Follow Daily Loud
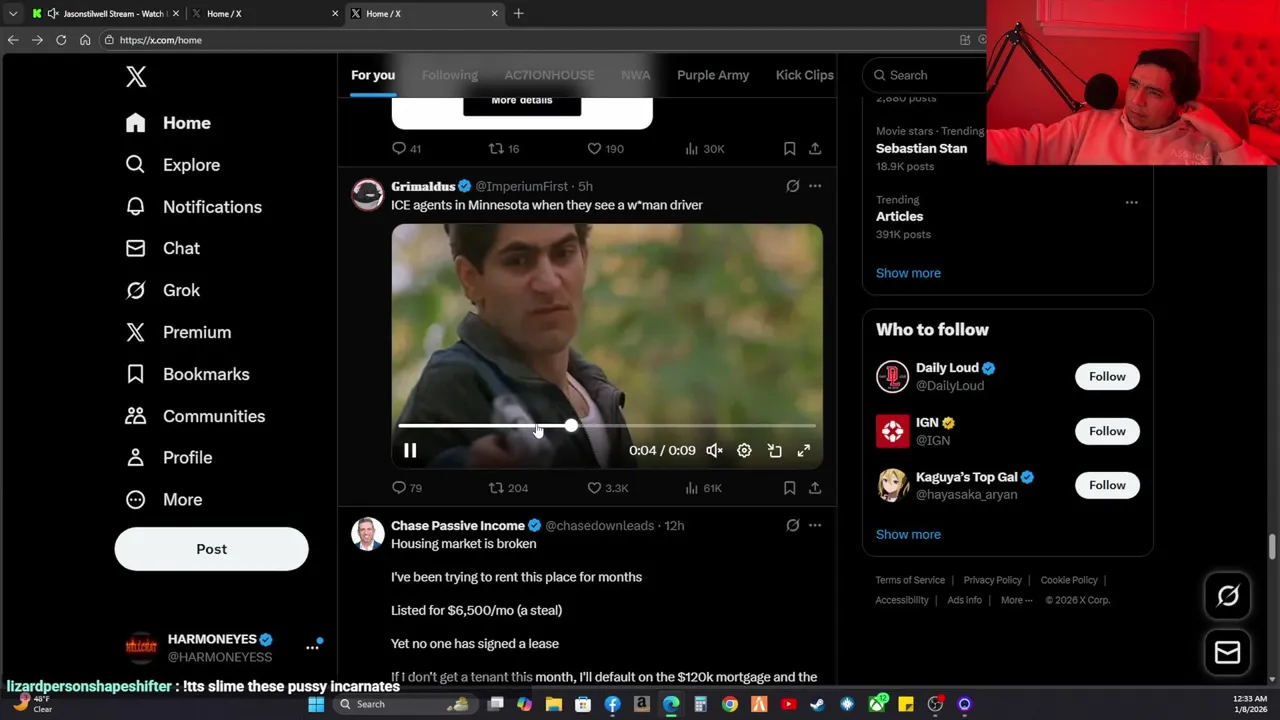This screenshot has width=1280, height=720. (1107, 377)
